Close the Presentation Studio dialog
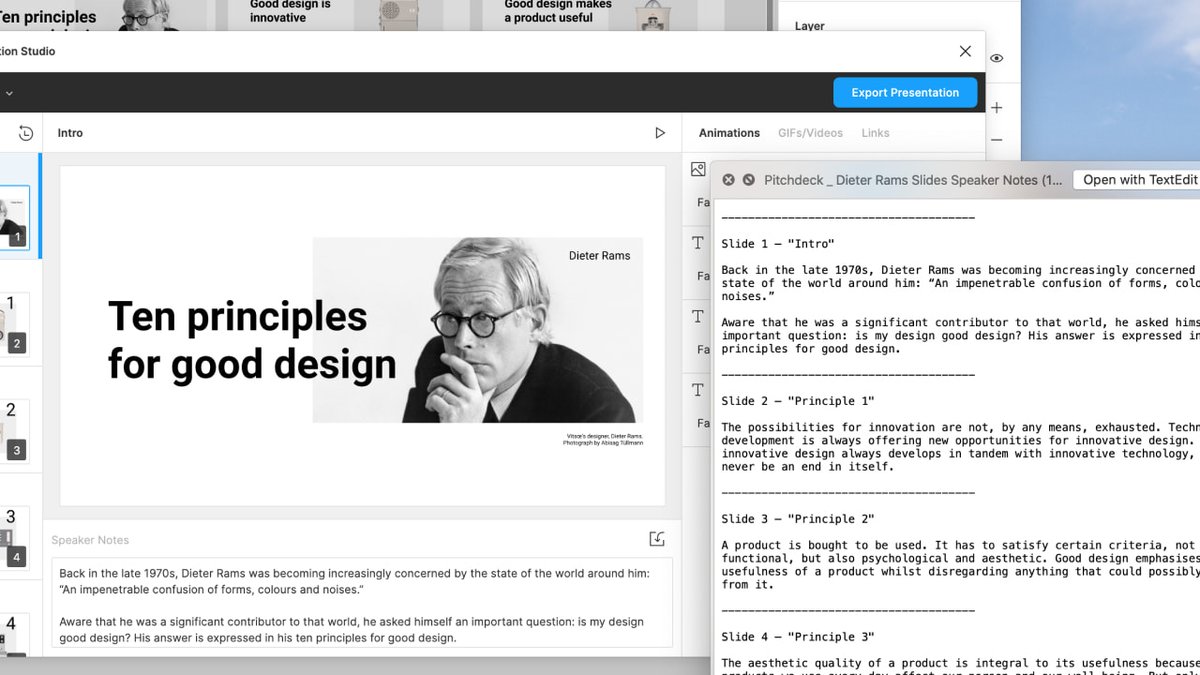 (965, 51)
